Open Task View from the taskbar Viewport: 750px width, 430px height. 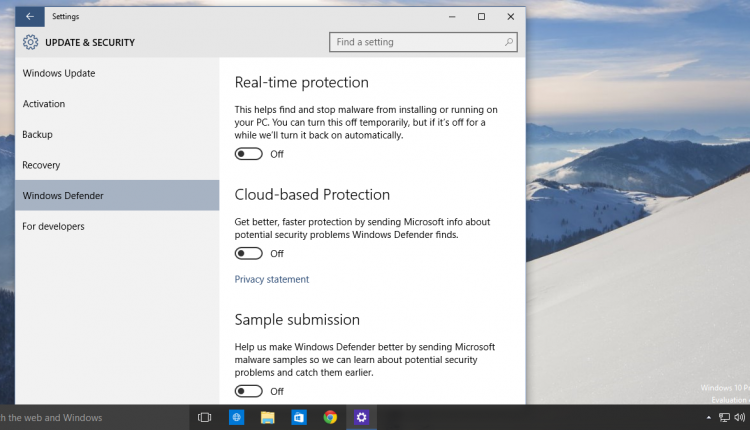tap(204, 418)
